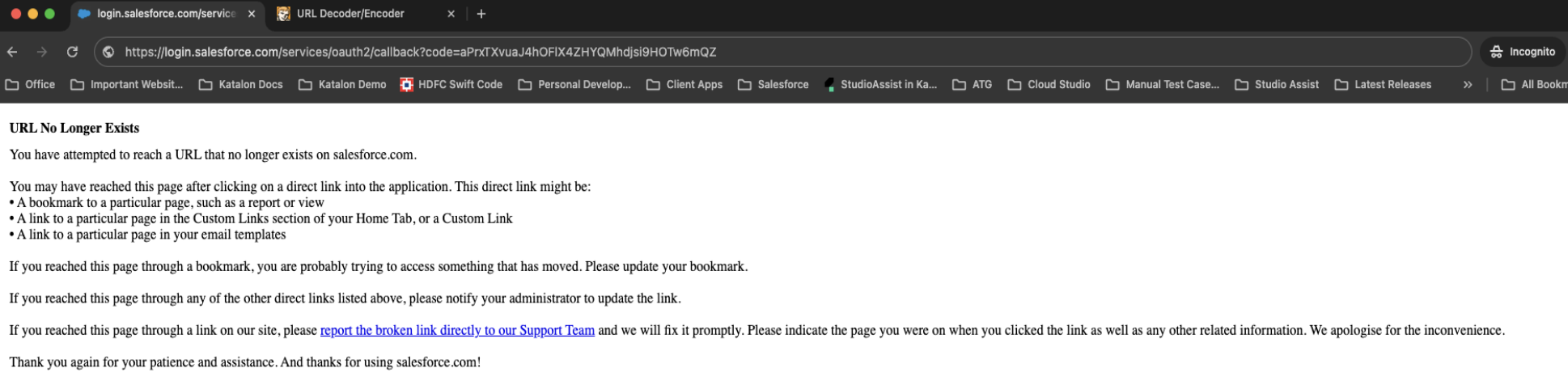Image resolution: width=1568 pixels, height=385 pixels.
Task: Open the Salesforce bookmark folder
Action: (773, 84)
